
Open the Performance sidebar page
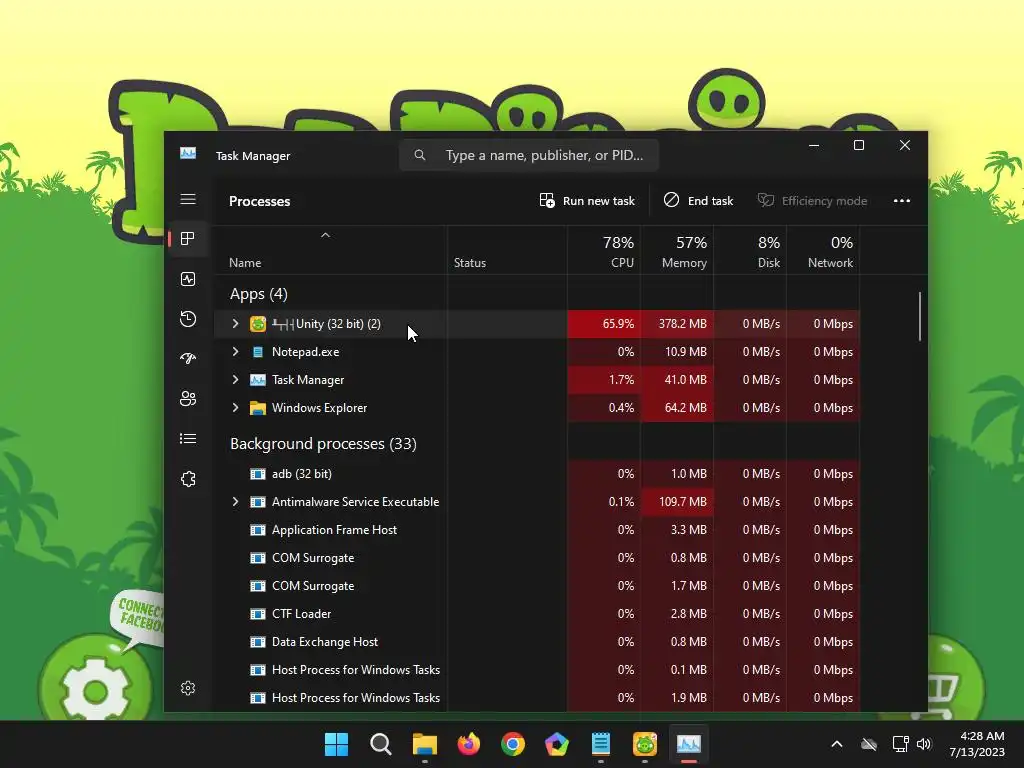(188, 280)
